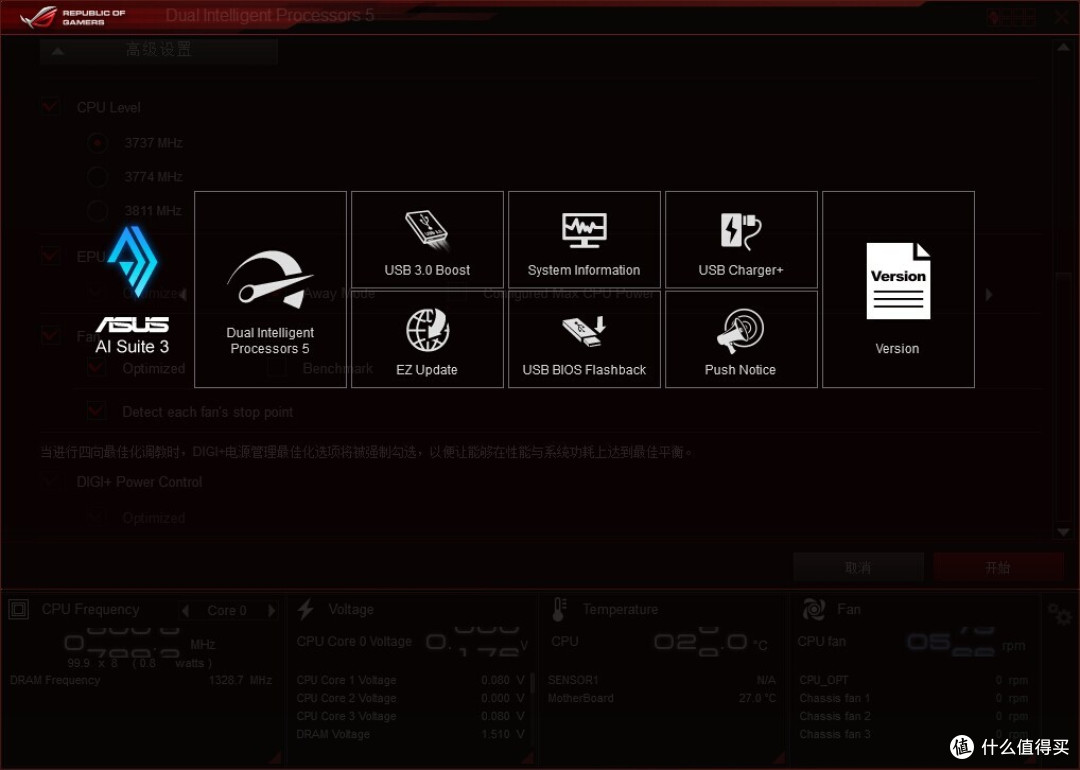Open the USB Charger+ tile
Viewport: 1080px width, 770px height.
click(741, 239)
